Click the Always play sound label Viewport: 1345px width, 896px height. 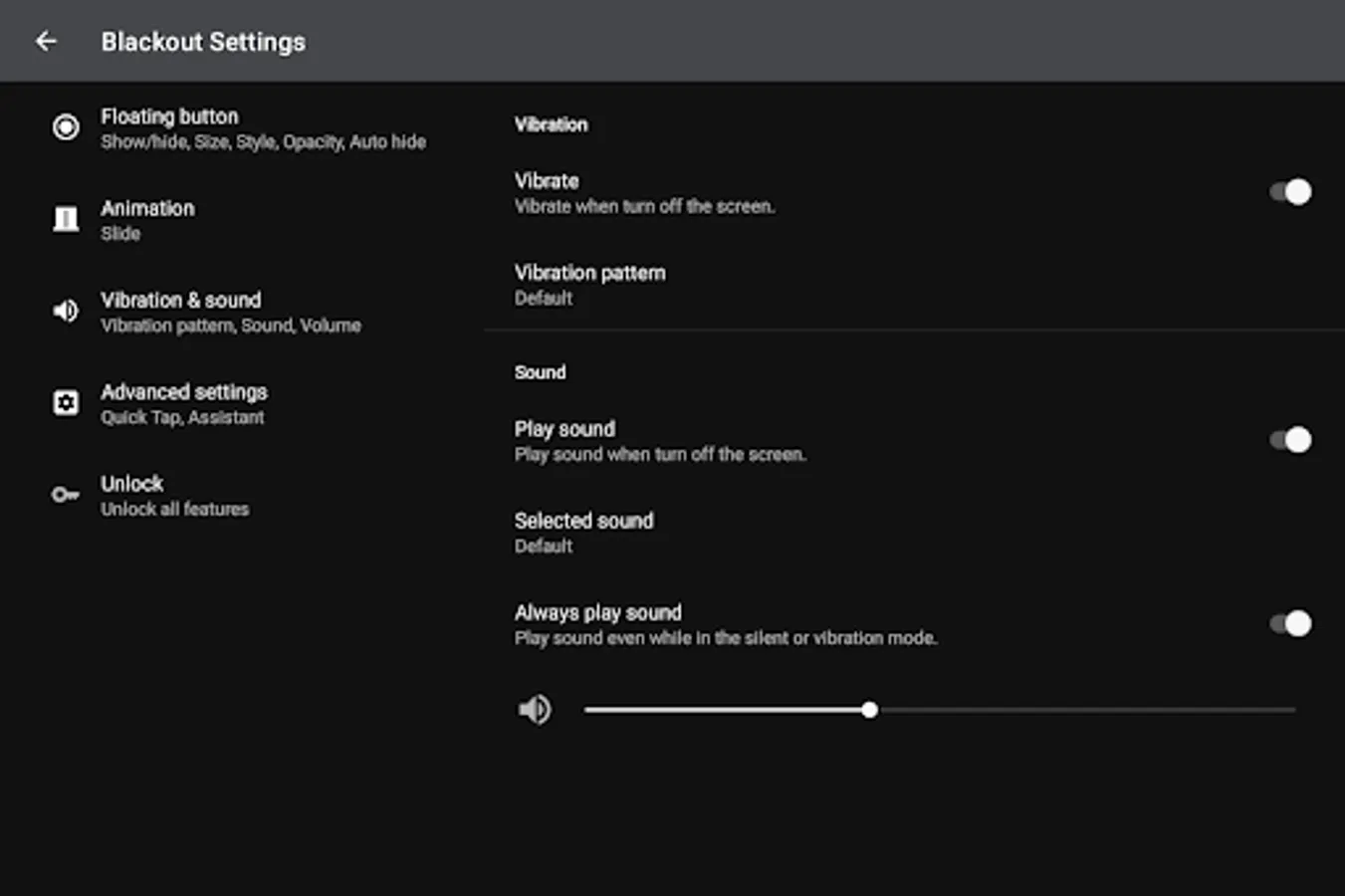[597, 612]
